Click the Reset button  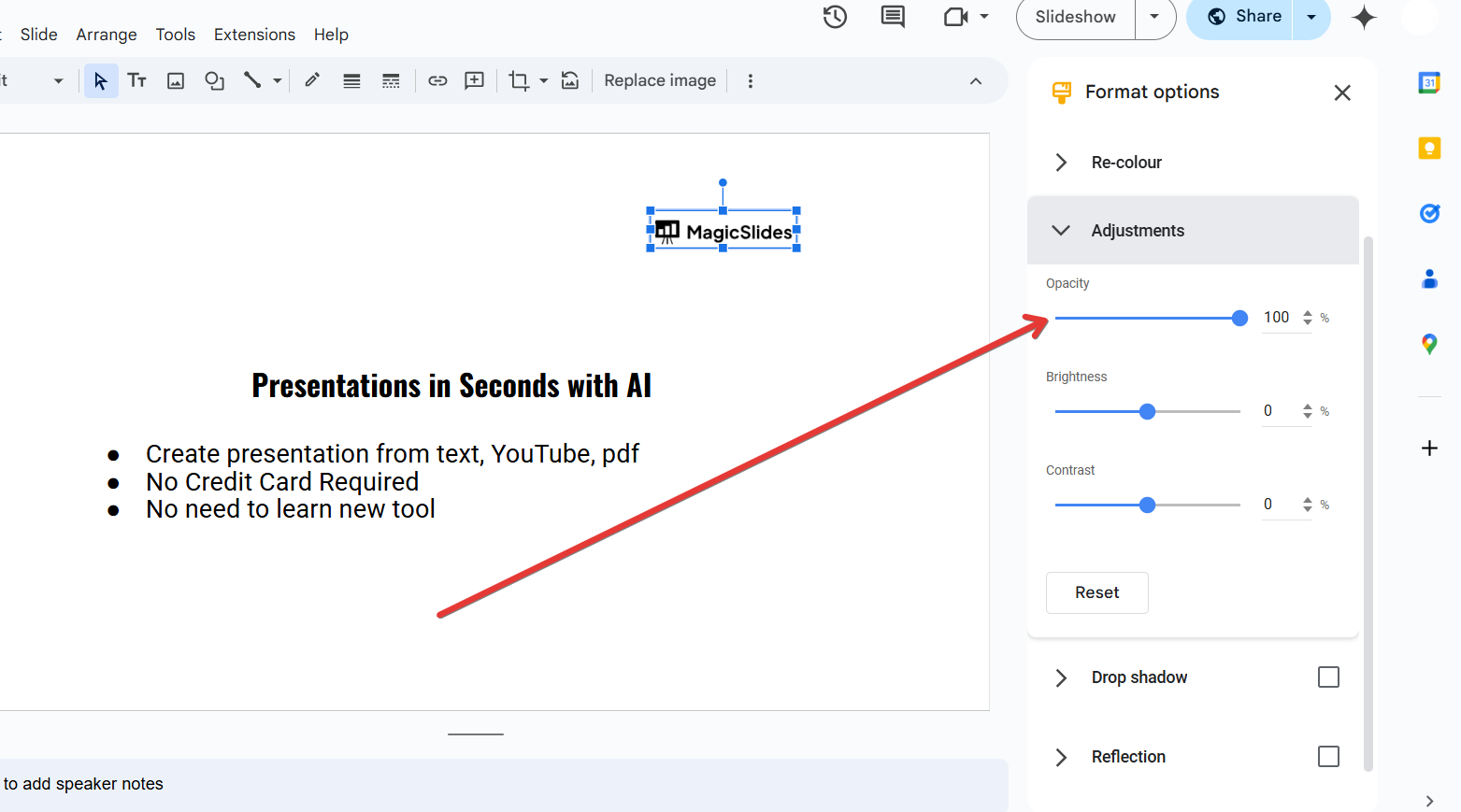[x=1096, y=593]
